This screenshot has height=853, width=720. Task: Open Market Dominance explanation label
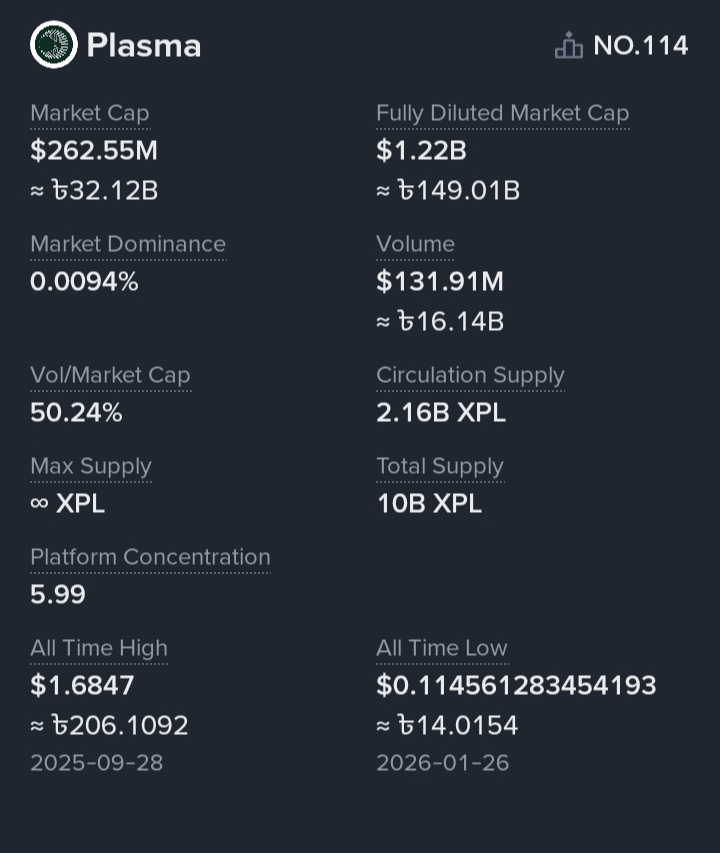128,245
